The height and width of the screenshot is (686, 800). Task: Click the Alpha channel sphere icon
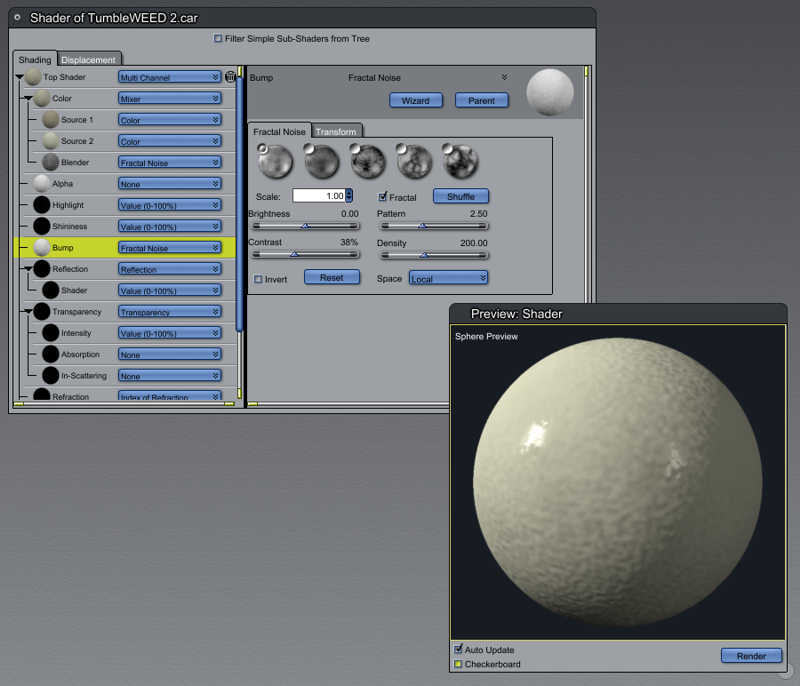pyautogui.click(x=42, y=184)
